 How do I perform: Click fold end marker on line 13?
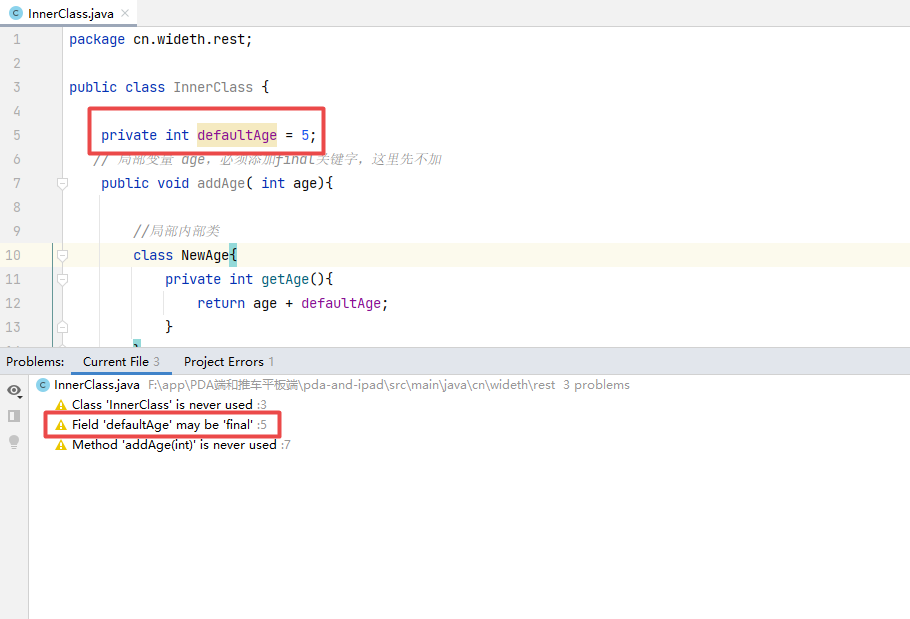pos(62,327)
